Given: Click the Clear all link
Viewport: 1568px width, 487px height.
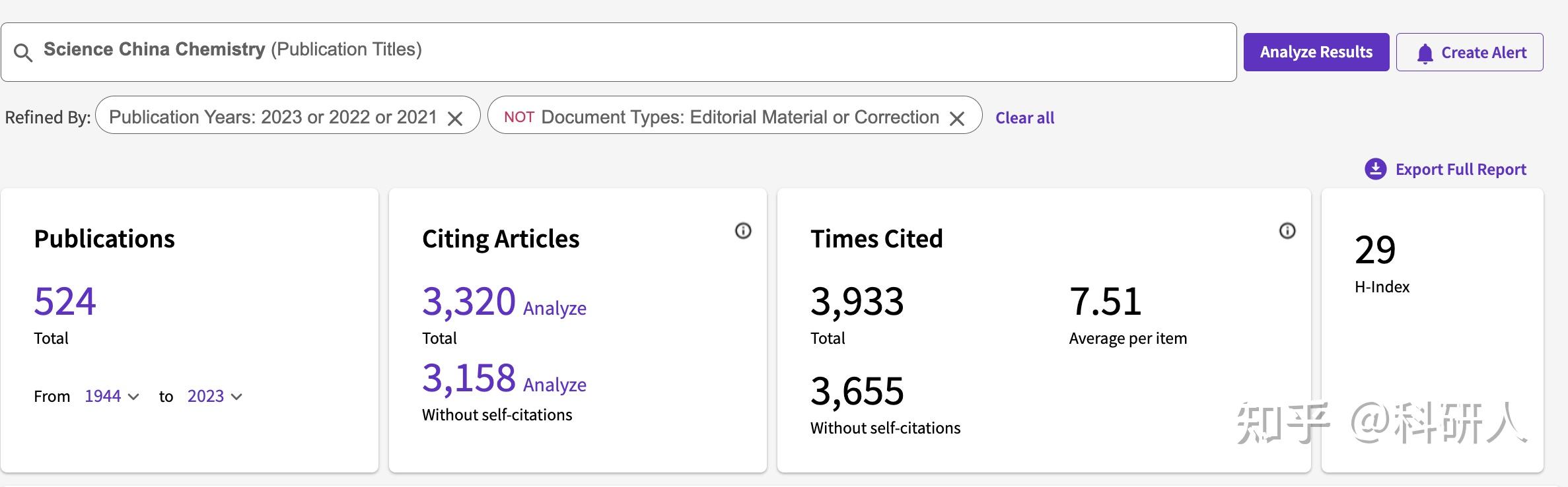Looking at the screenshot, I should click(x=1024, y=118).
